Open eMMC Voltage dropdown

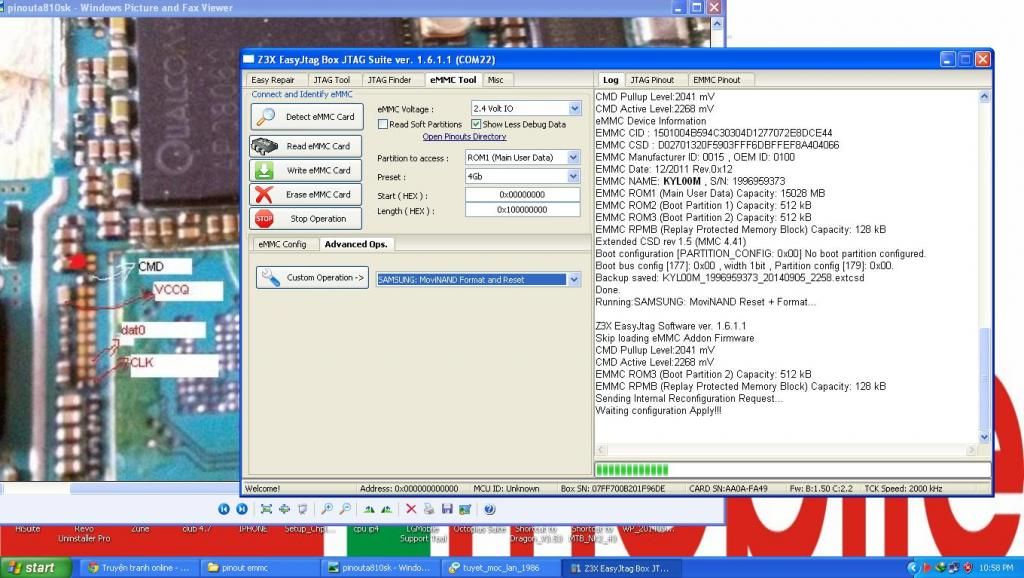[574, 108]
